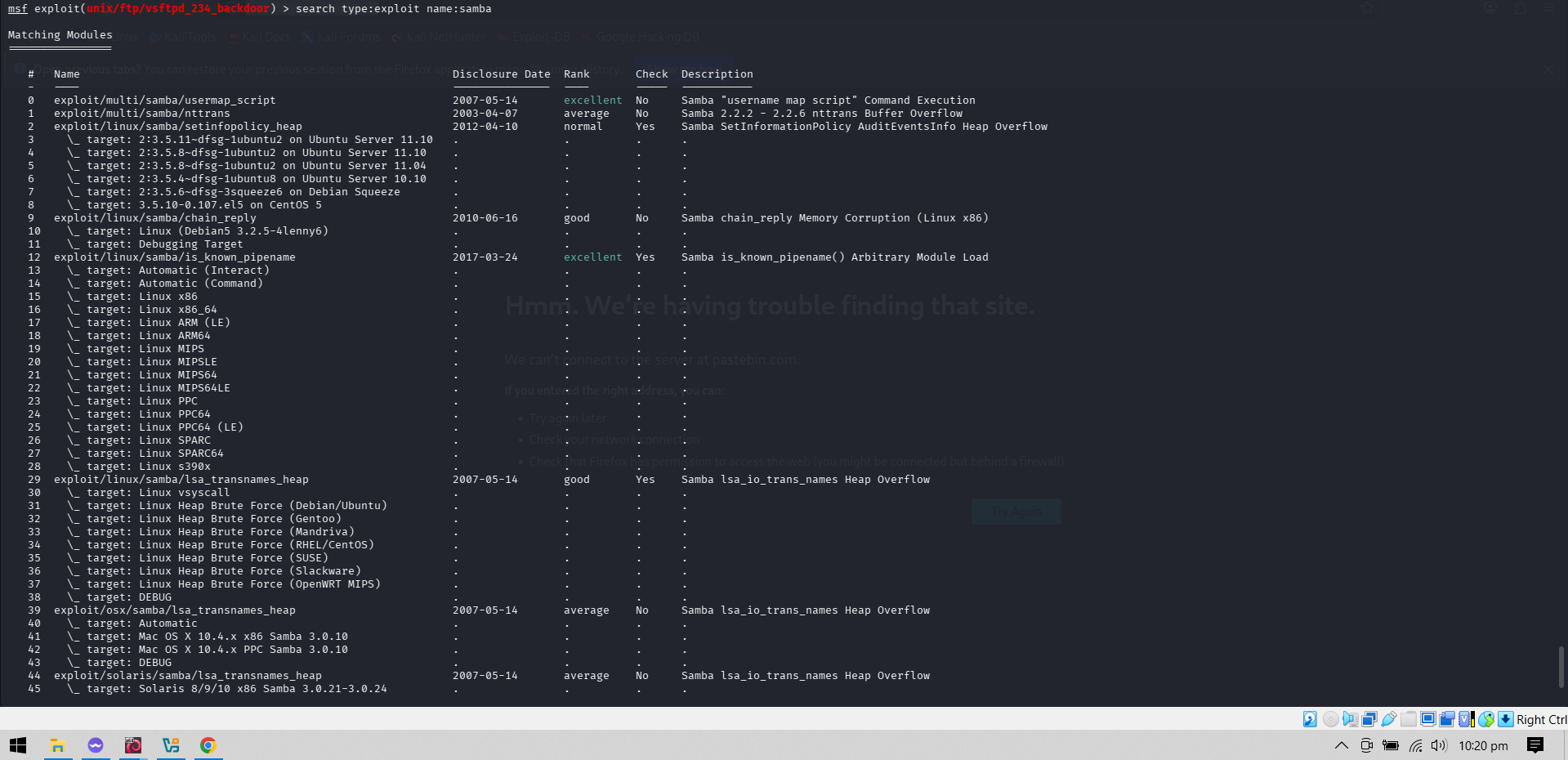Click 'exploit/osx/samba/lsa_transnames_heap' module name

pyautogui.click(x=175, y=610)
